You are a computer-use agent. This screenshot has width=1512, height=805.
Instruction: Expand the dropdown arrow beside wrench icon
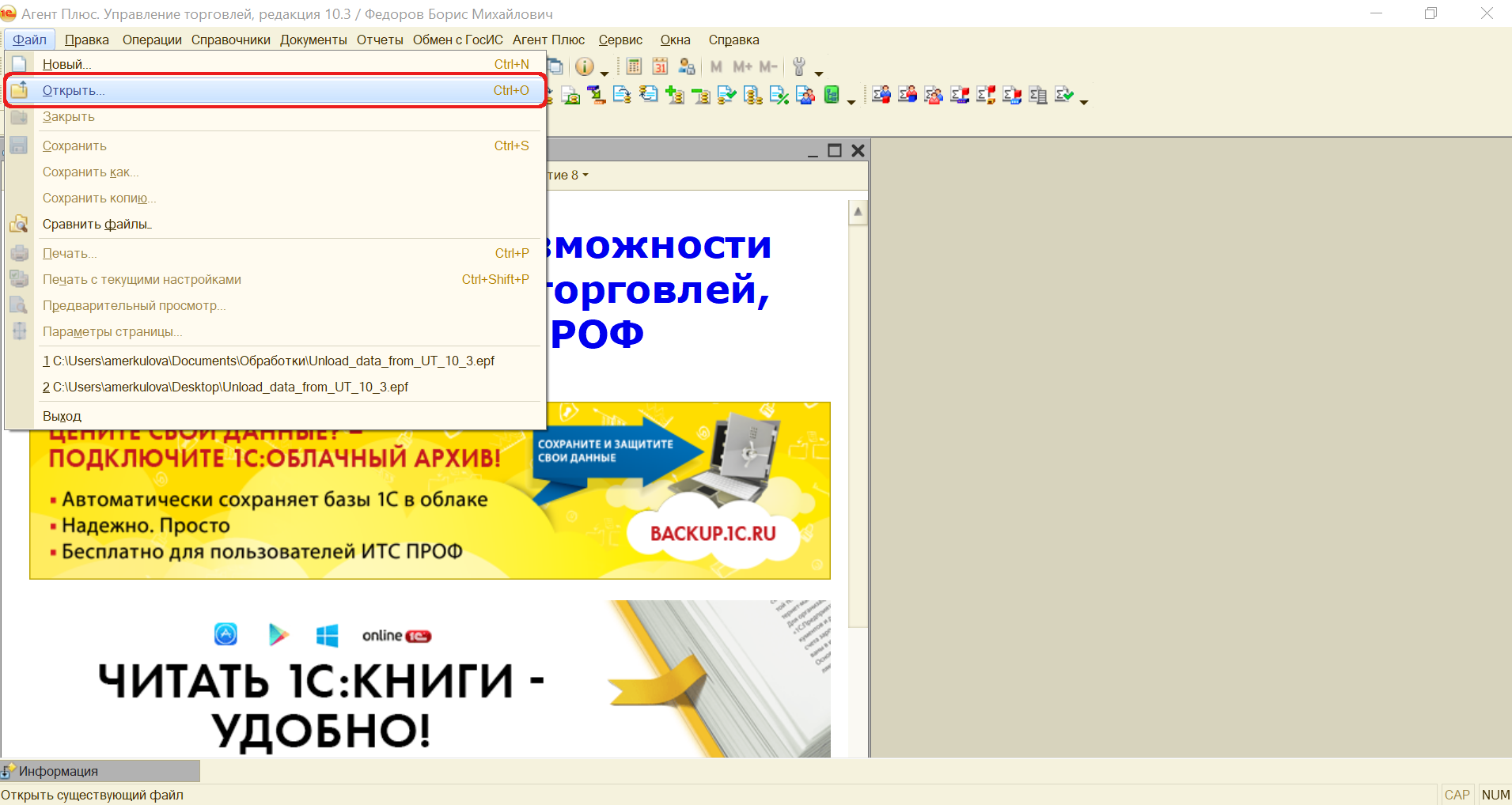819,74
